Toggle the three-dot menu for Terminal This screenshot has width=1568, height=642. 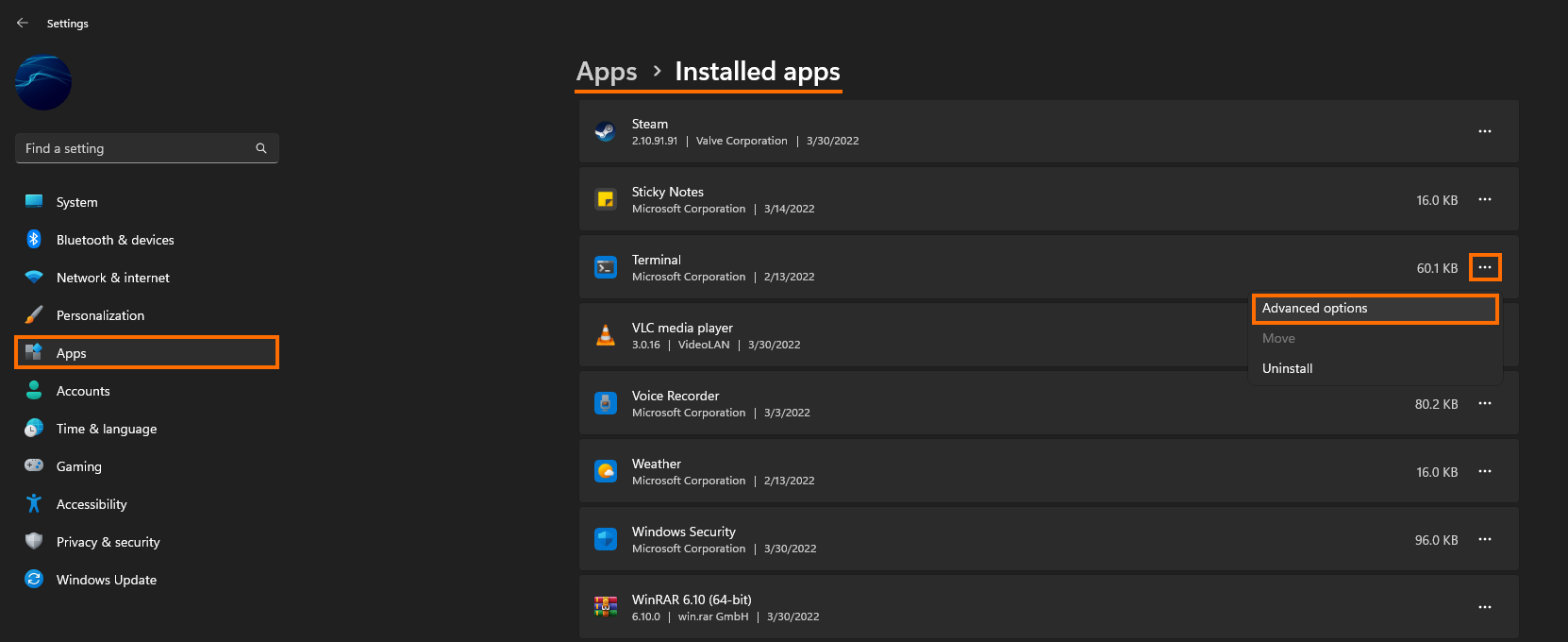click(1485, 267)
